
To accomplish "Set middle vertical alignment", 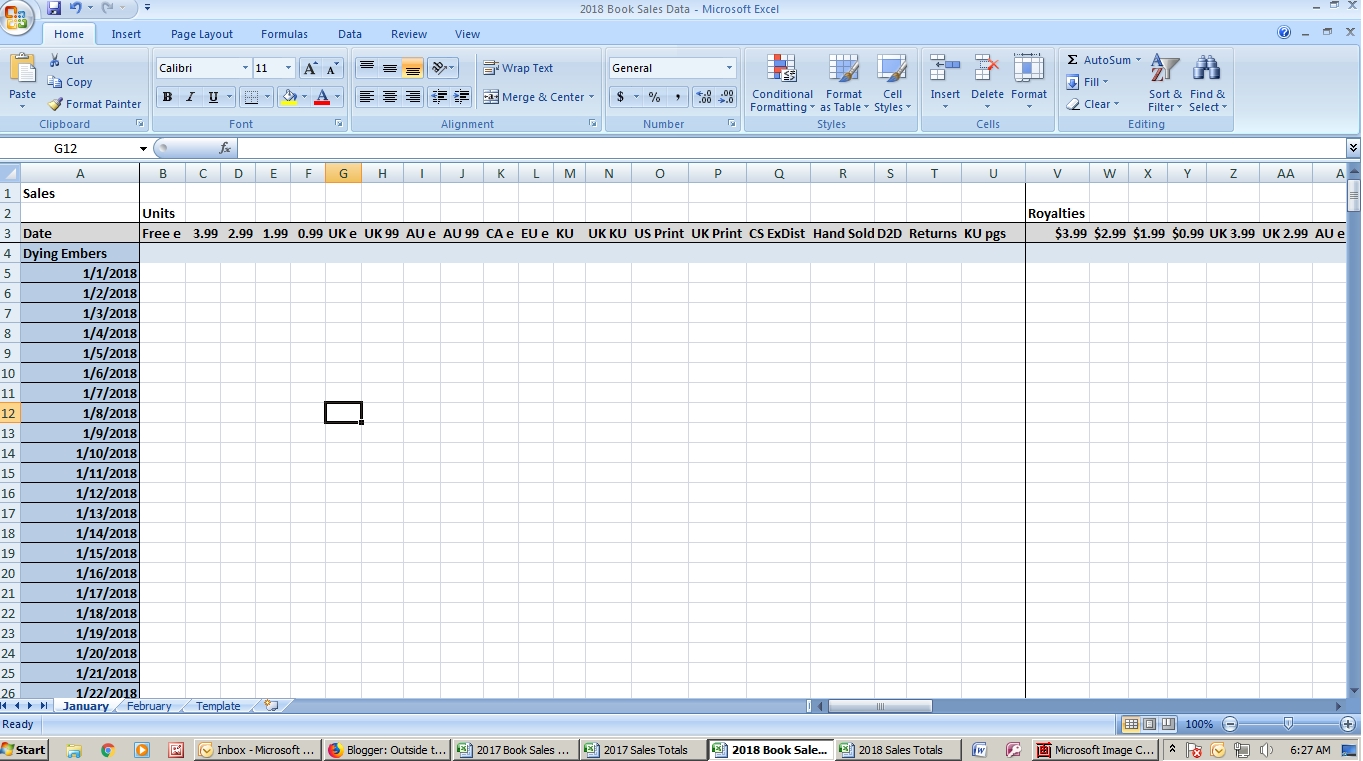I will (390, 68).
